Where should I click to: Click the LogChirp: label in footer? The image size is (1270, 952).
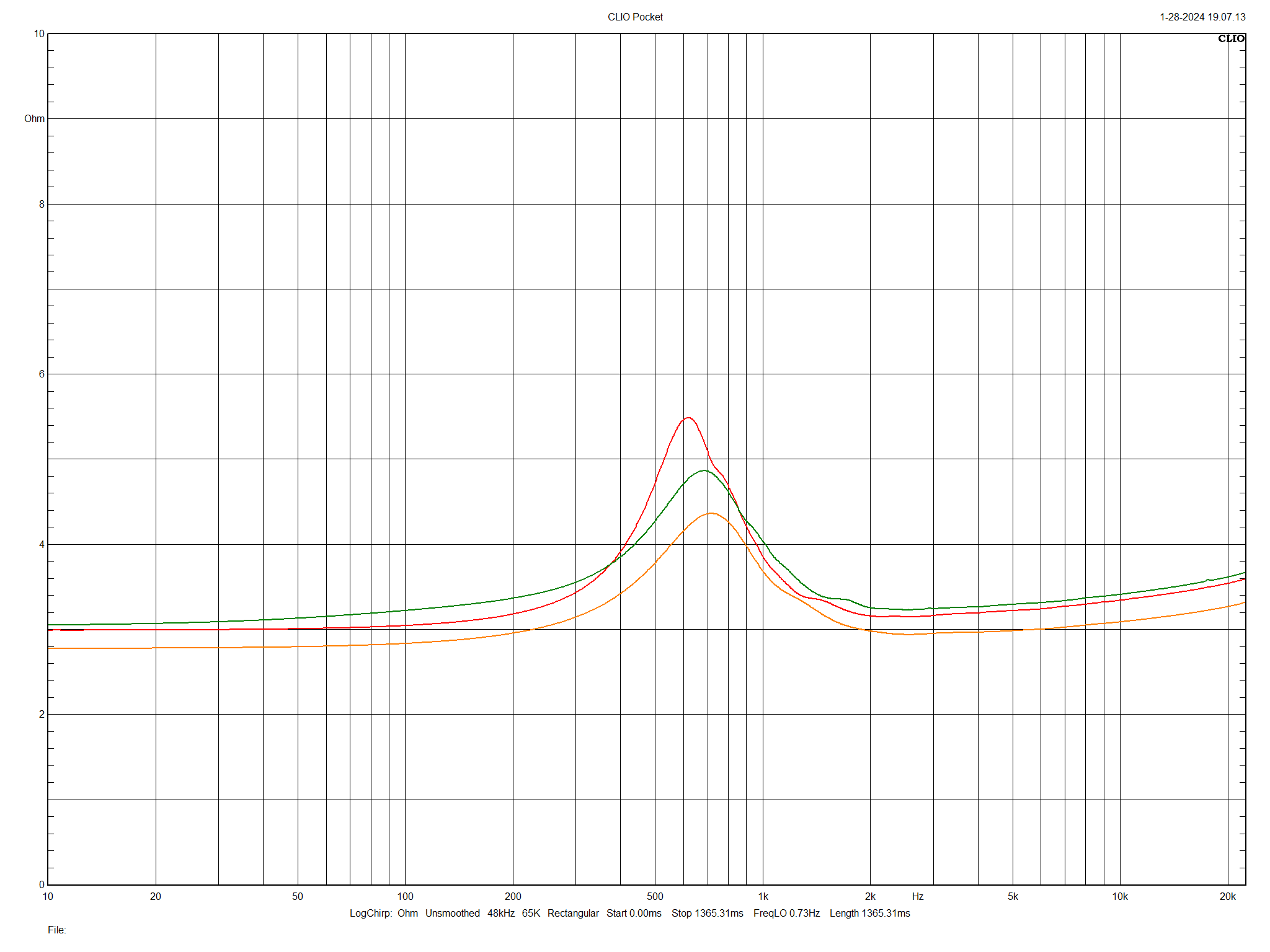[370, 913]
